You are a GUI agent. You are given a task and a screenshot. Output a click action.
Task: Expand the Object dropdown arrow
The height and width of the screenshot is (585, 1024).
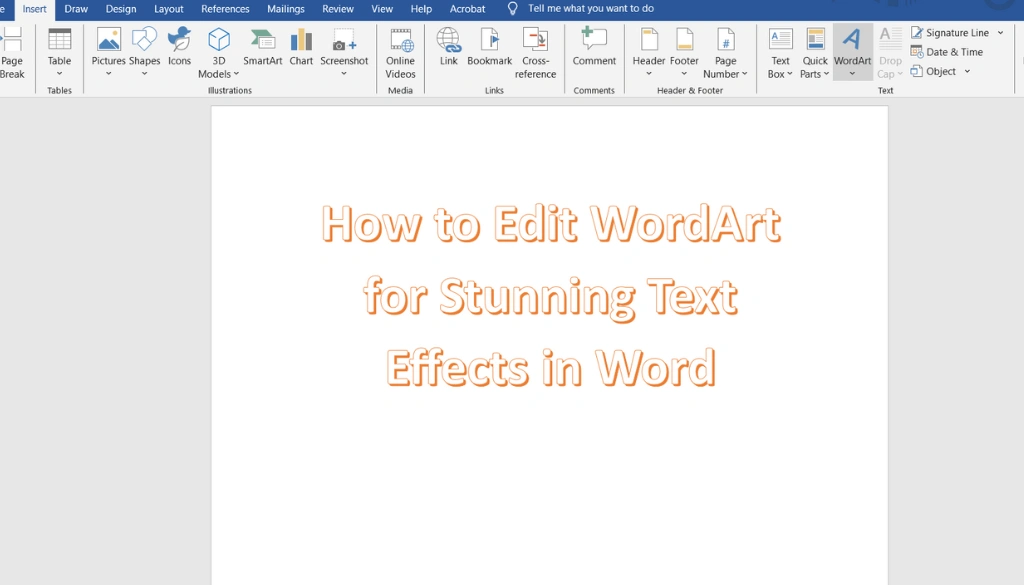coord(967,71)
